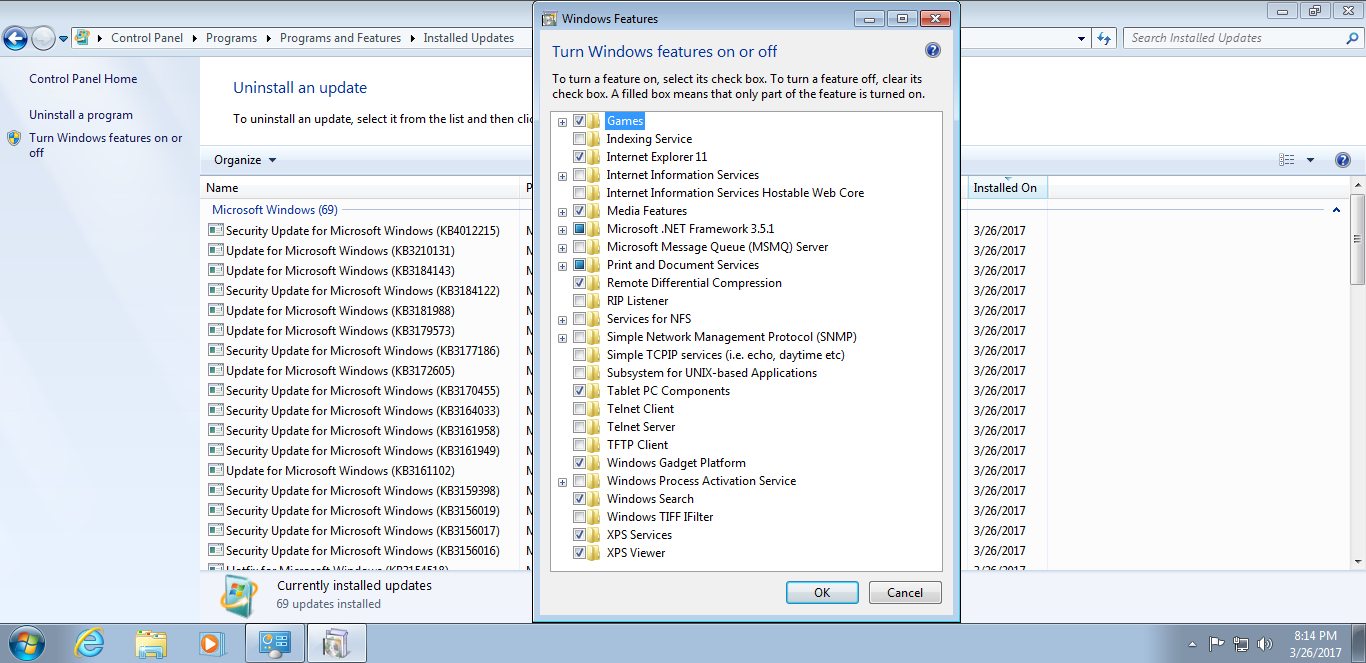
Task: Enable the Indexing Service checkbox
Action: [579, 139]
